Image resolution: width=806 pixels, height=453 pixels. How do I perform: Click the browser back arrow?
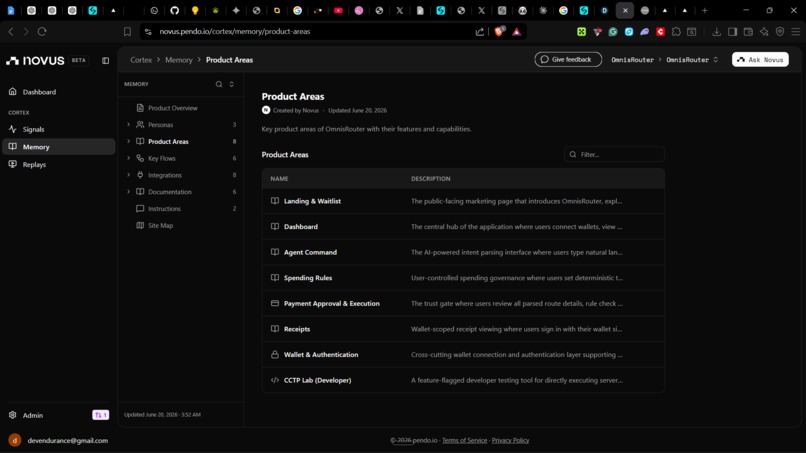(x=11, y=31)
